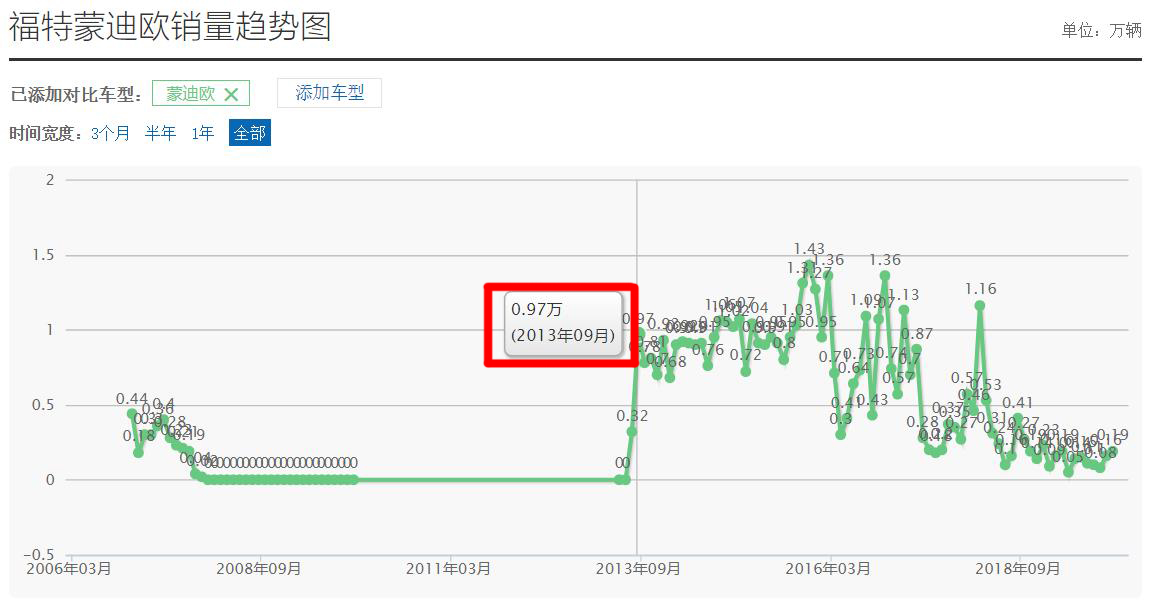
Task: Set time width to 1年
Action: tap(203, 133)
